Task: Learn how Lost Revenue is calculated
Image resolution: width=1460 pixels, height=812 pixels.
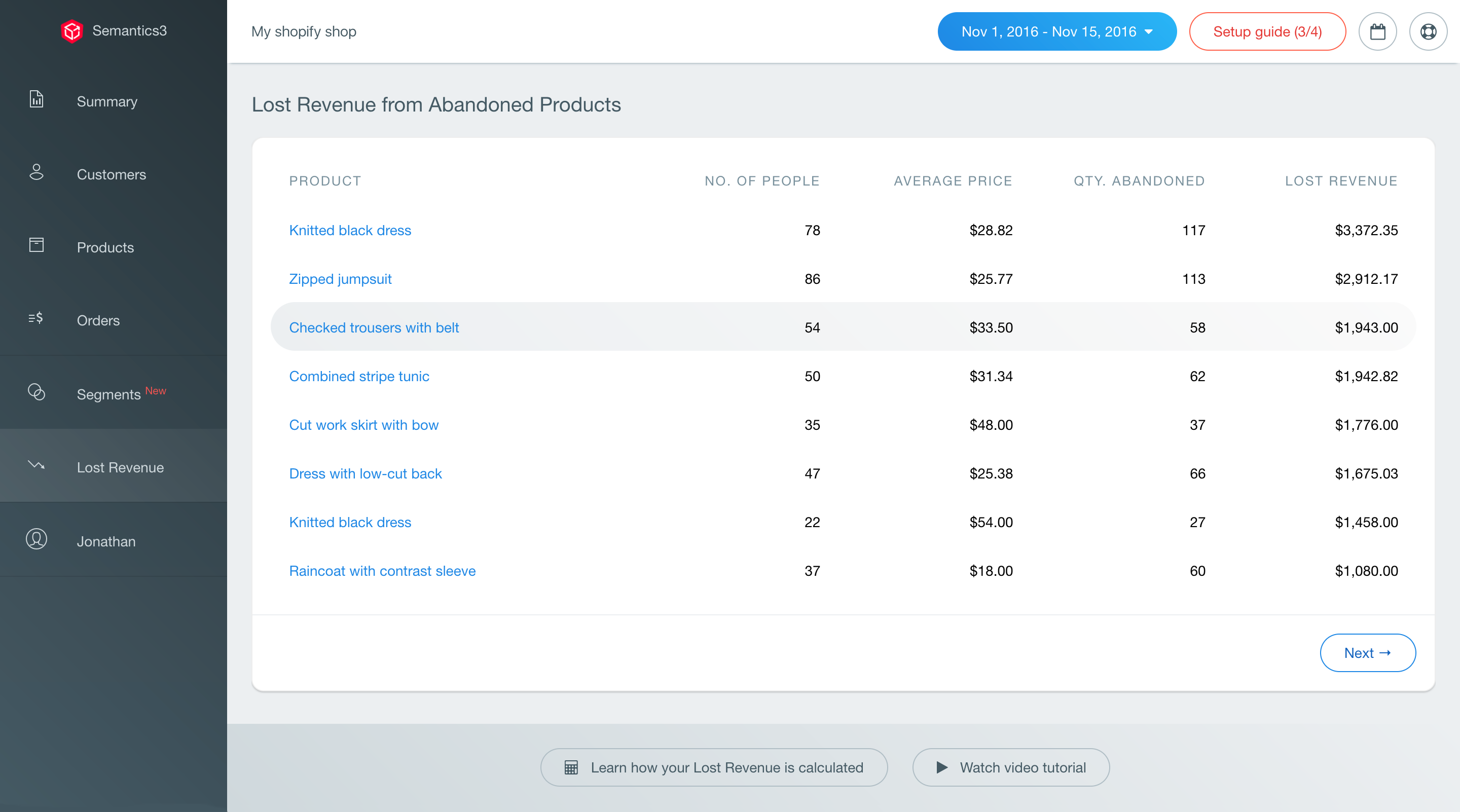Action: click(714, 767)
